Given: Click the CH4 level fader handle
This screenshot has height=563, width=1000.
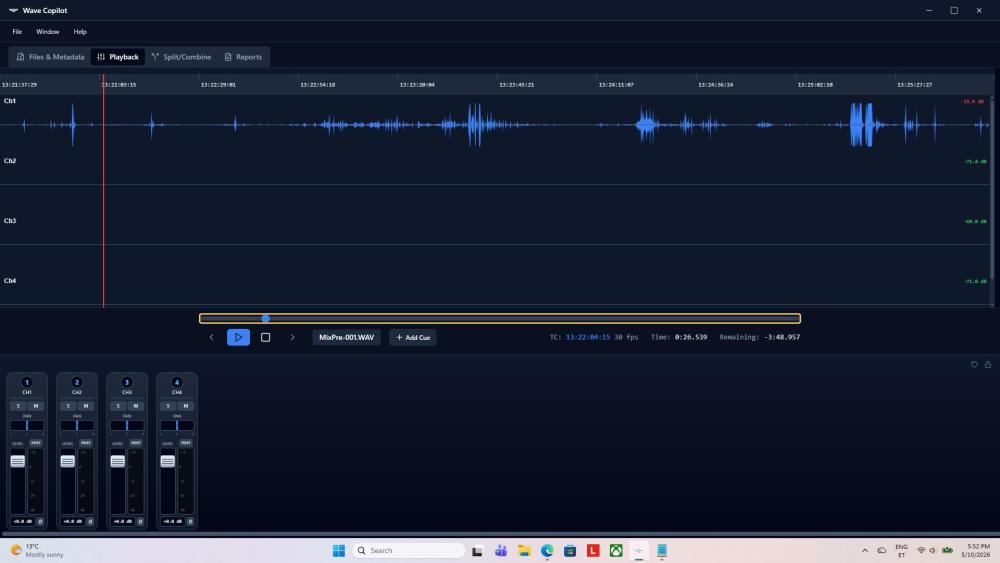Looking at the screenshot, I should [x=168, y=461].
